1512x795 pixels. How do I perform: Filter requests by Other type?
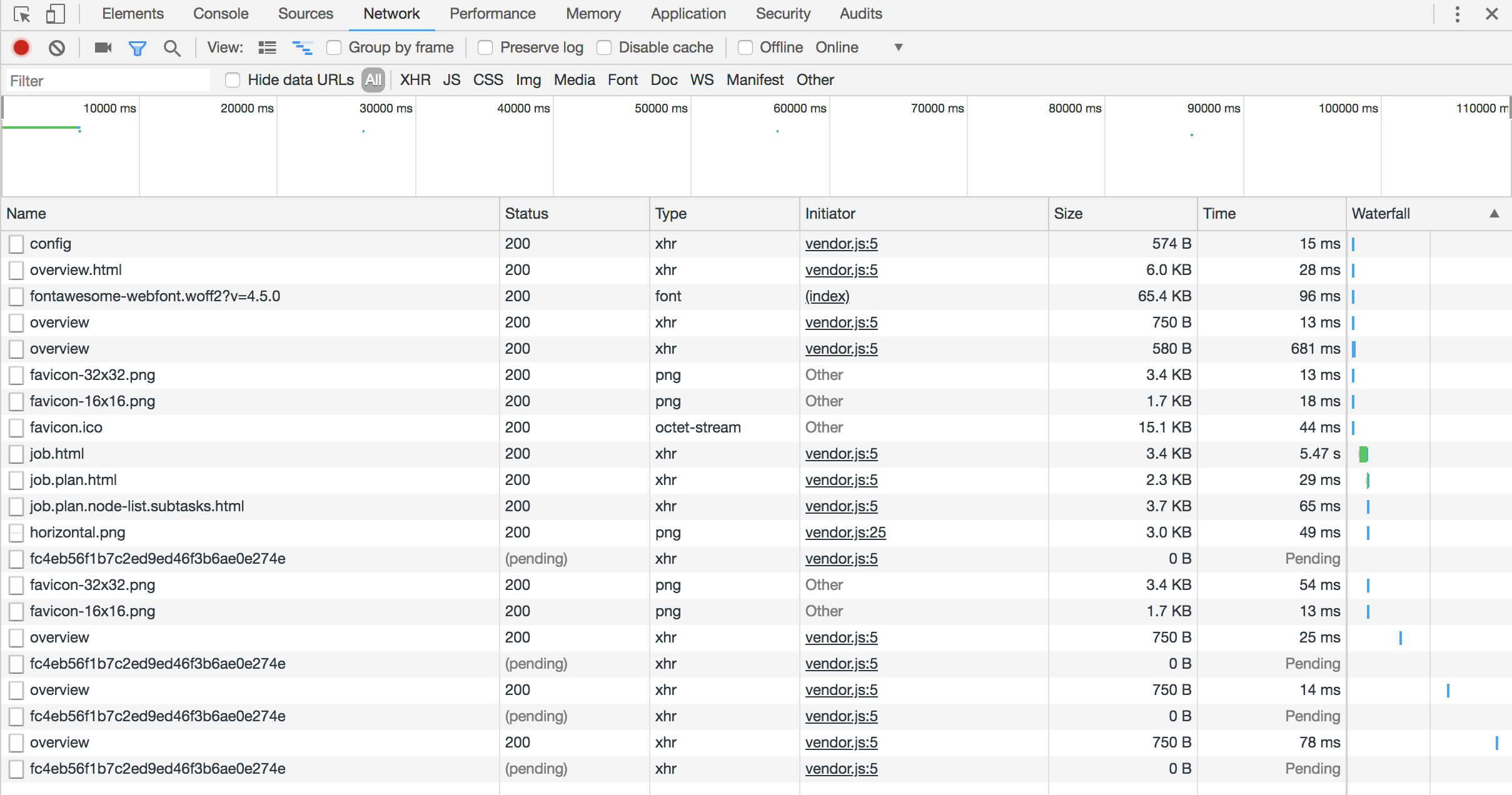(x=815, y=80)
